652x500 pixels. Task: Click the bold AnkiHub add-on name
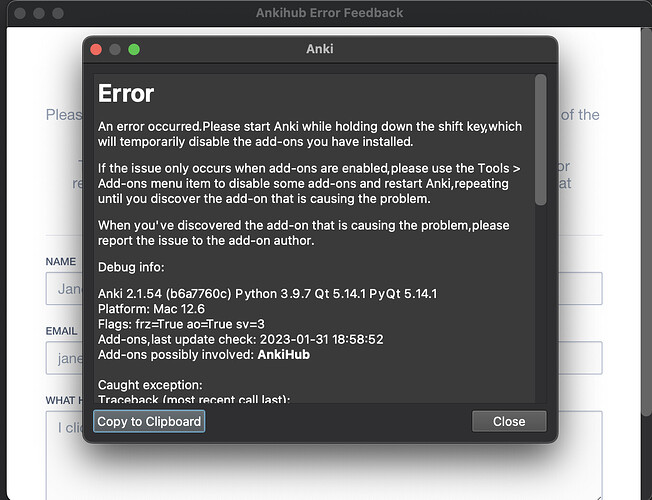tap(284, 354)
